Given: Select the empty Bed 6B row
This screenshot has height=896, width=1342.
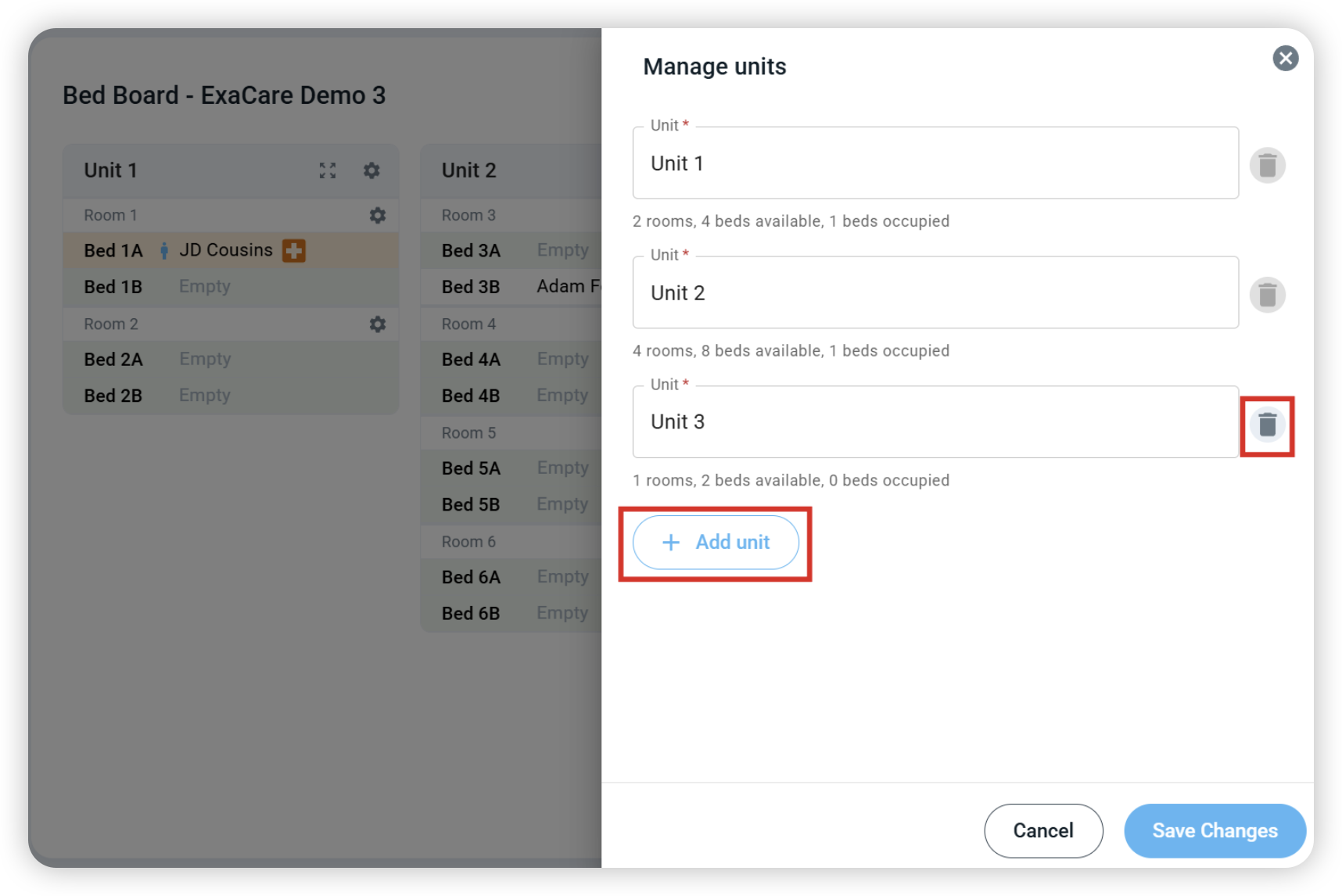Looking at the screenshot, I should pos(511,613).
